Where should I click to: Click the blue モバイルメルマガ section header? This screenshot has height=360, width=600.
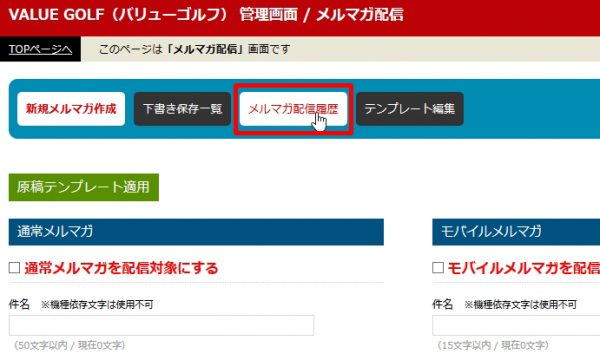pos(516,232)
